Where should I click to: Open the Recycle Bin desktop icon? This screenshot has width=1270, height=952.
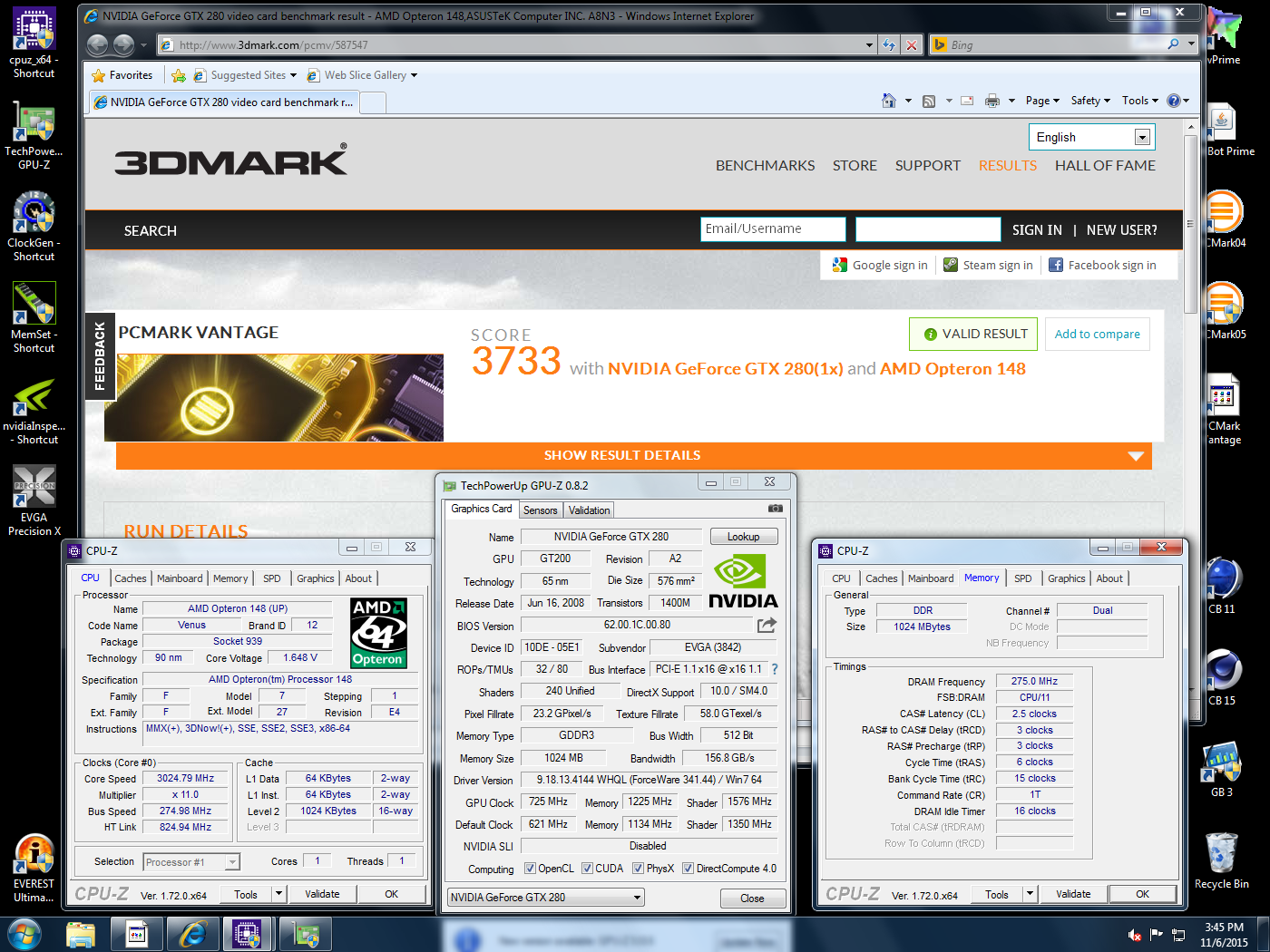pos(1221,860)
